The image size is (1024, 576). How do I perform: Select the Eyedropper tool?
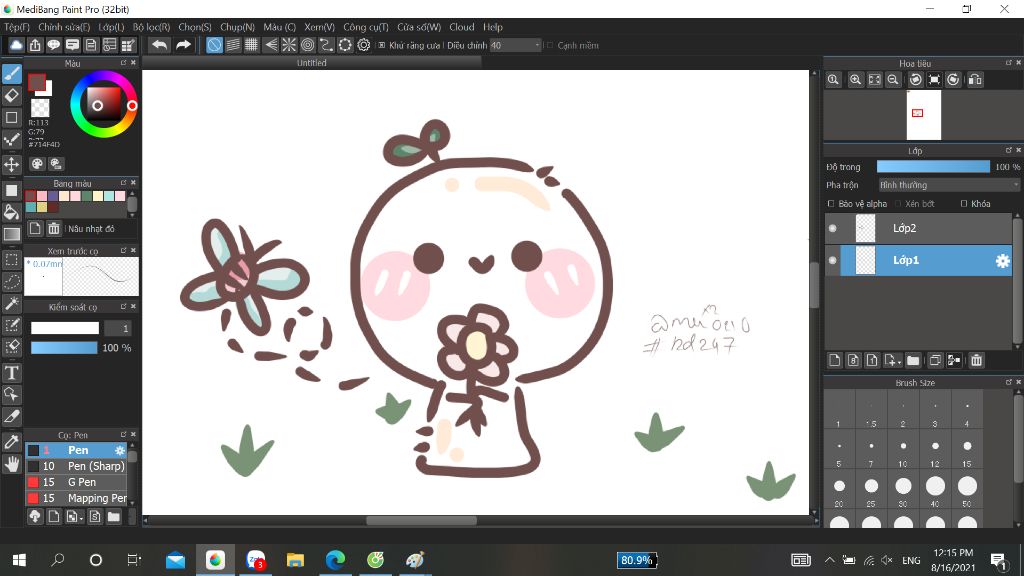click(12, 442)
